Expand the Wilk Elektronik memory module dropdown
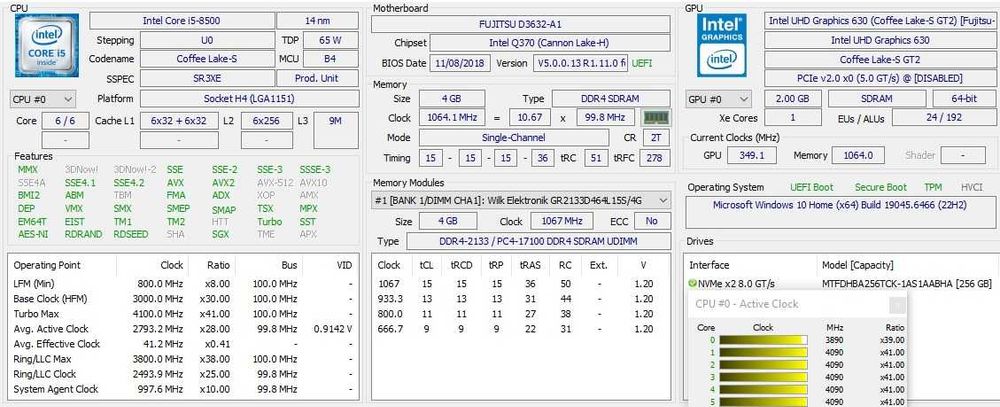 521,200
